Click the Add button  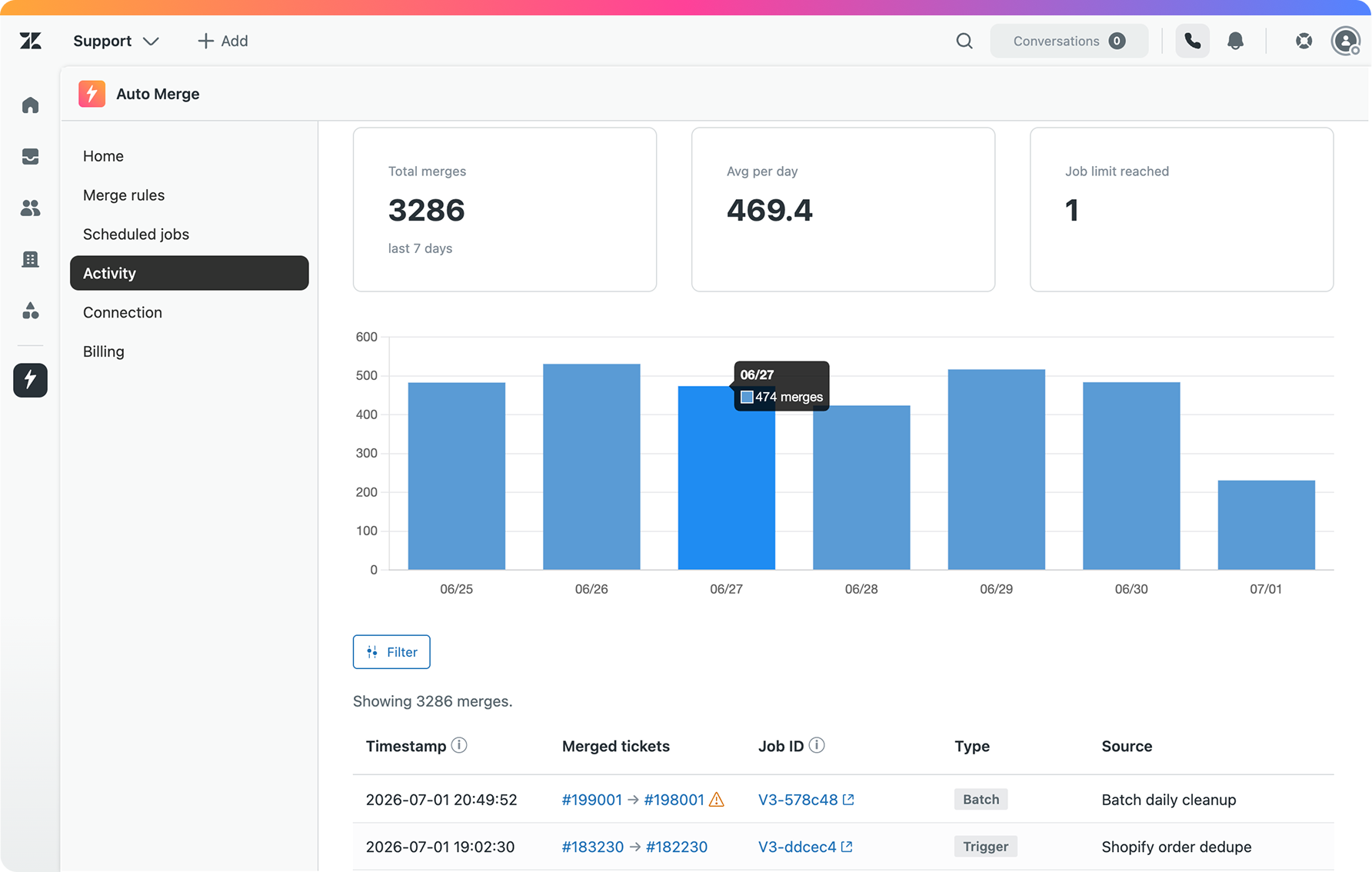(x=223, y=41)
